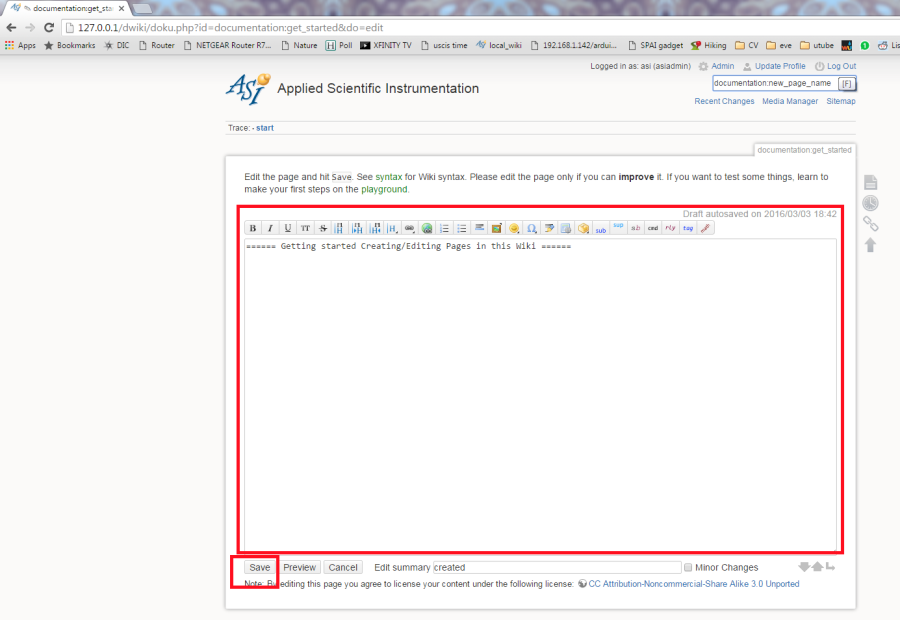Toggle monospaced text with the TT button
Image resolution: width=900 pixels, height=620 pixels.
[x=305, y=228]
